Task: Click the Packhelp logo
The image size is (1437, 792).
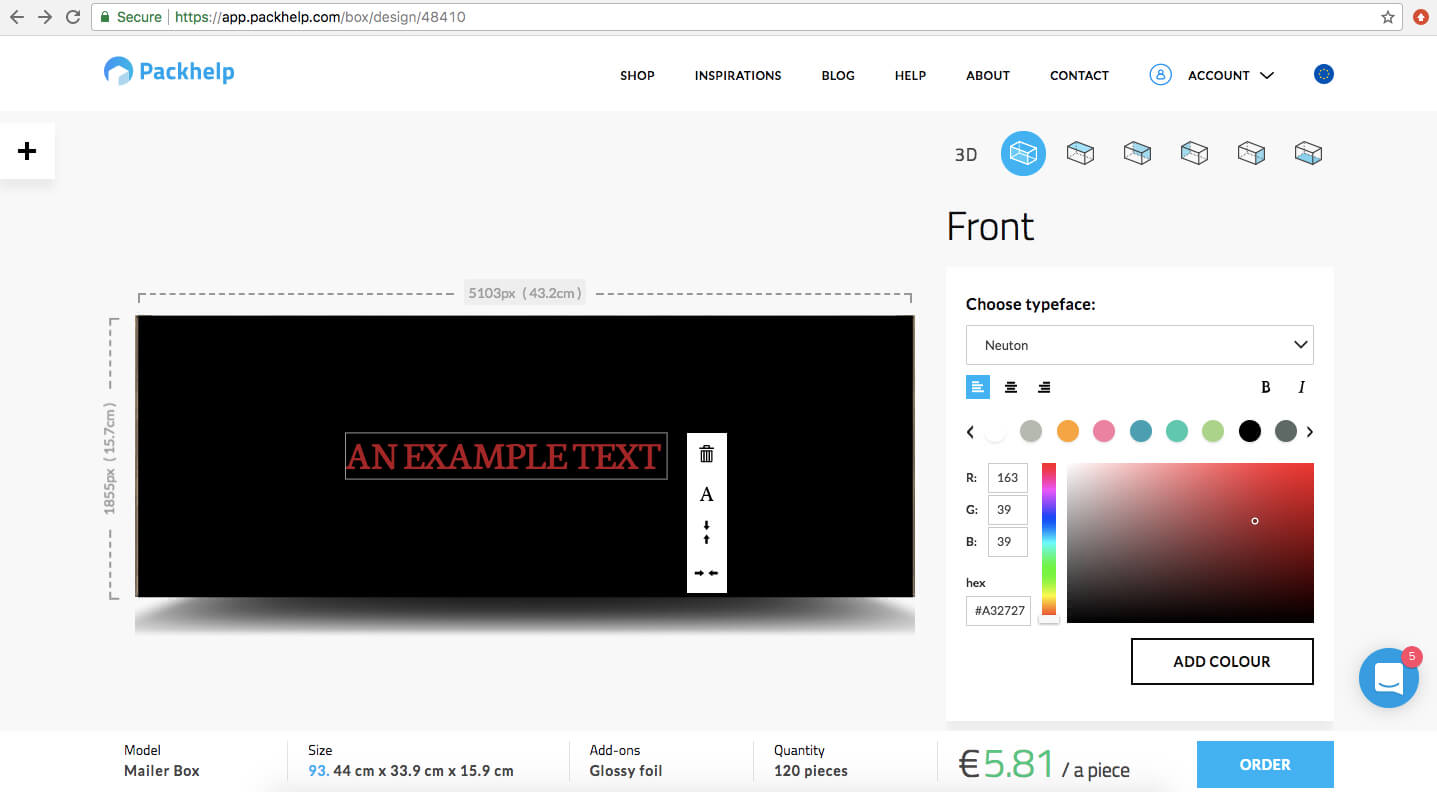Action: [169, 71]
